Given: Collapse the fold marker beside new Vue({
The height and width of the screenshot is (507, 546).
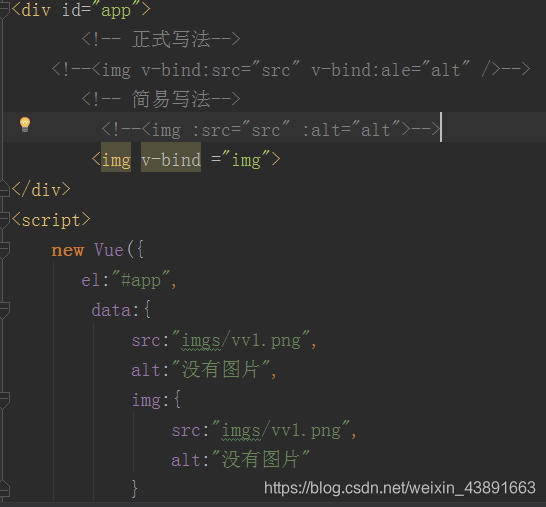Looking at the screenshot, I should [4, 250].
